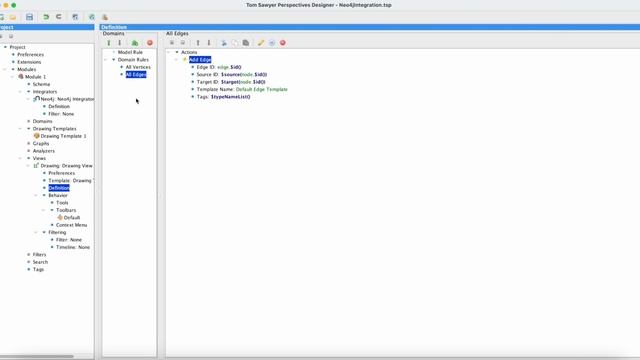
Task: Collapse the Actions node
Action: (169, 52)
